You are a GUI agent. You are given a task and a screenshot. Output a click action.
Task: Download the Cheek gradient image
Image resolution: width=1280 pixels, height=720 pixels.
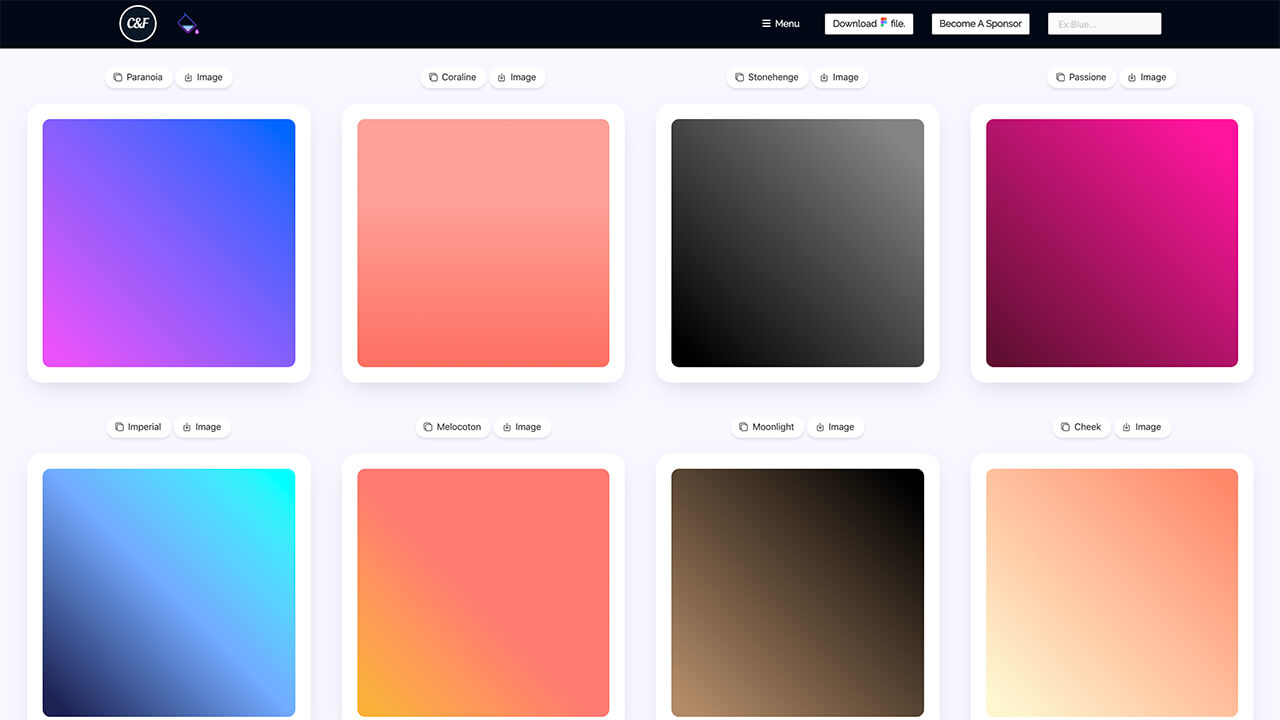click(x=1142, y=427)
